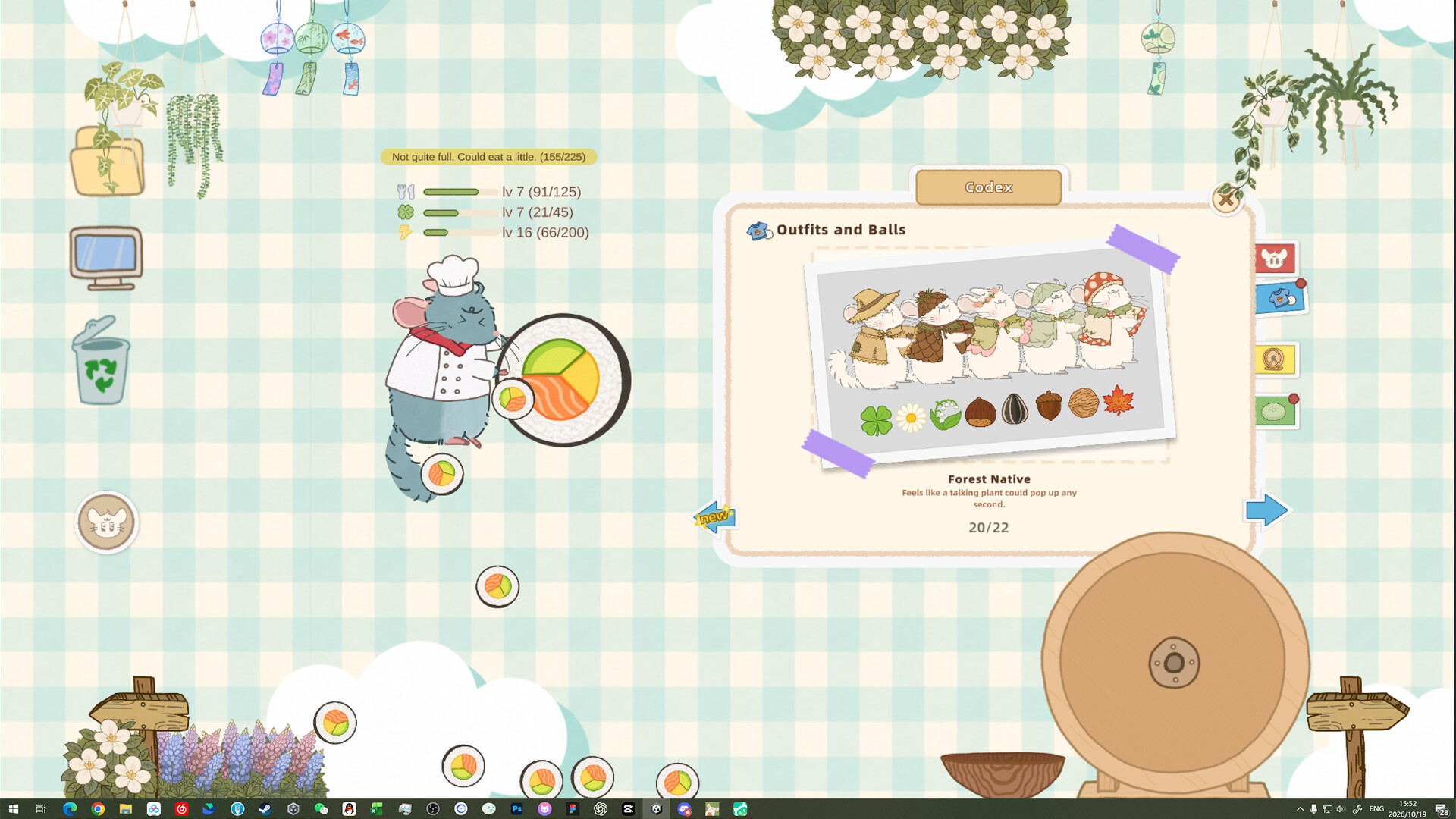The image size is (1456, 819).
Task: Open the red chinchilla face side tab
Action: (x=1276, y=259)
